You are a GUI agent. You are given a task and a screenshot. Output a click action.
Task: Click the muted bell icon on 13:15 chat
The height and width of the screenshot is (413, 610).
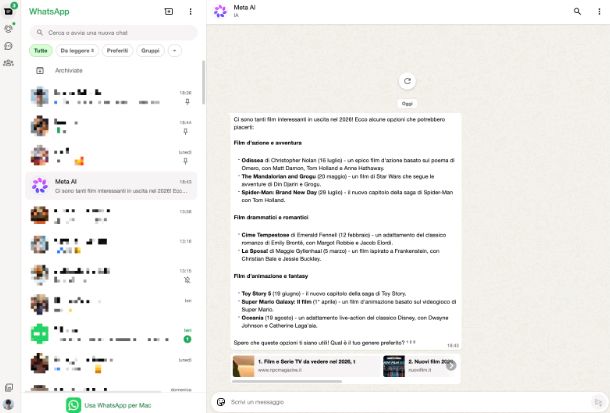pyautogui.click(x=187, y=280)
